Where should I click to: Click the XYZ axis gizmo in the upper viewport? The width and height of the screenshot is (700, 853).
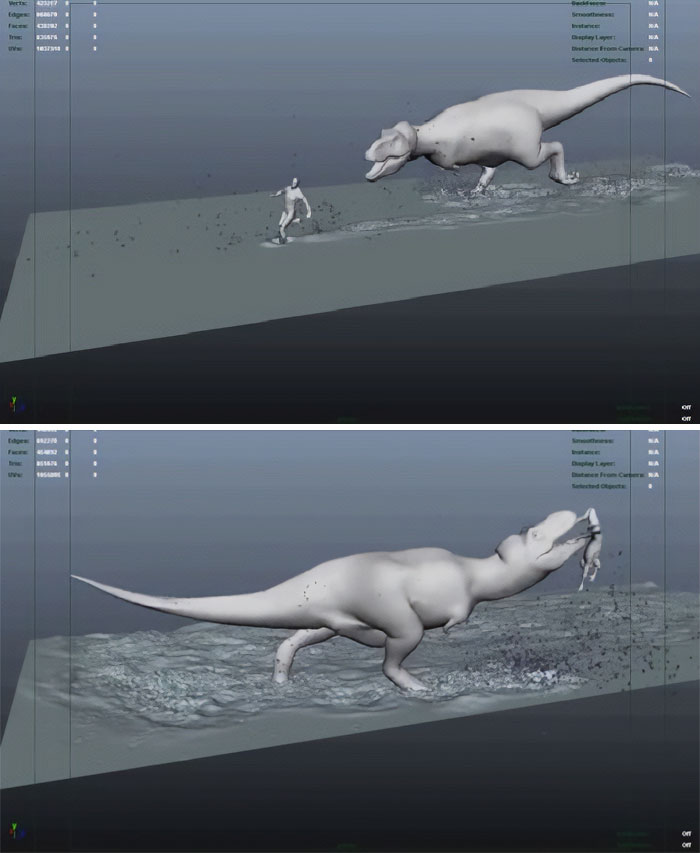point(16,403)
